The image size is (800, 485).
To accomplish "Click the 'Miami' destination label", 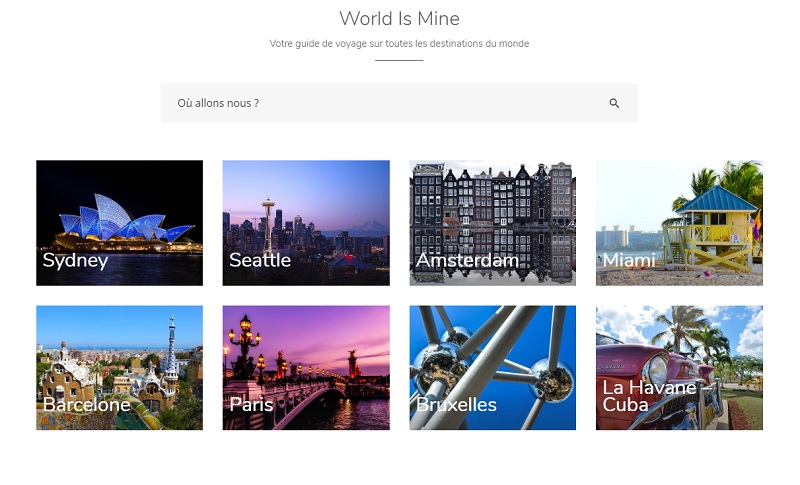I will point(629,261).
